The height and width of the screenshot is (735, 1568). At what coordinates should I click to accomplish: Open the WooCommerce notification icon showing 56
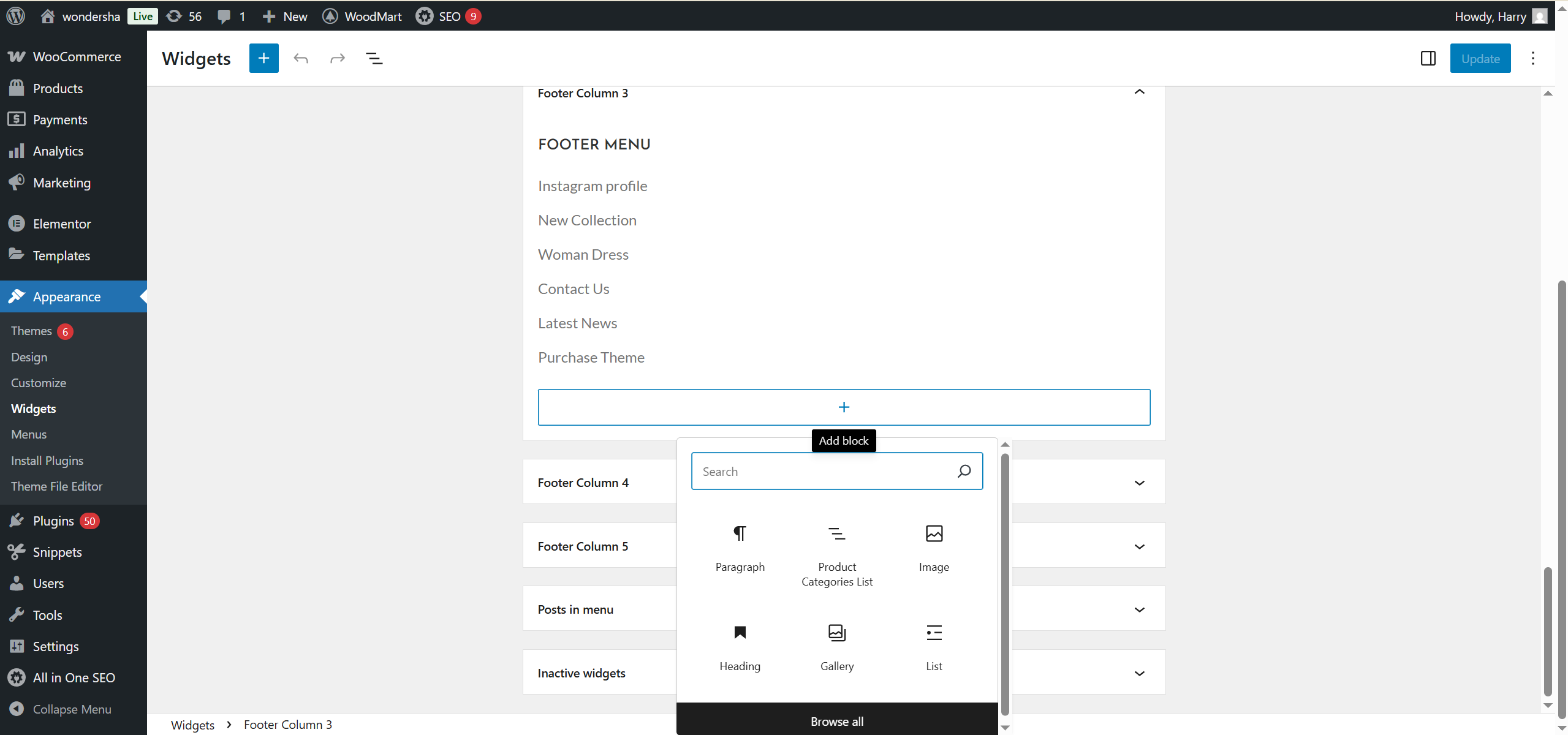[x=175, y=16]
